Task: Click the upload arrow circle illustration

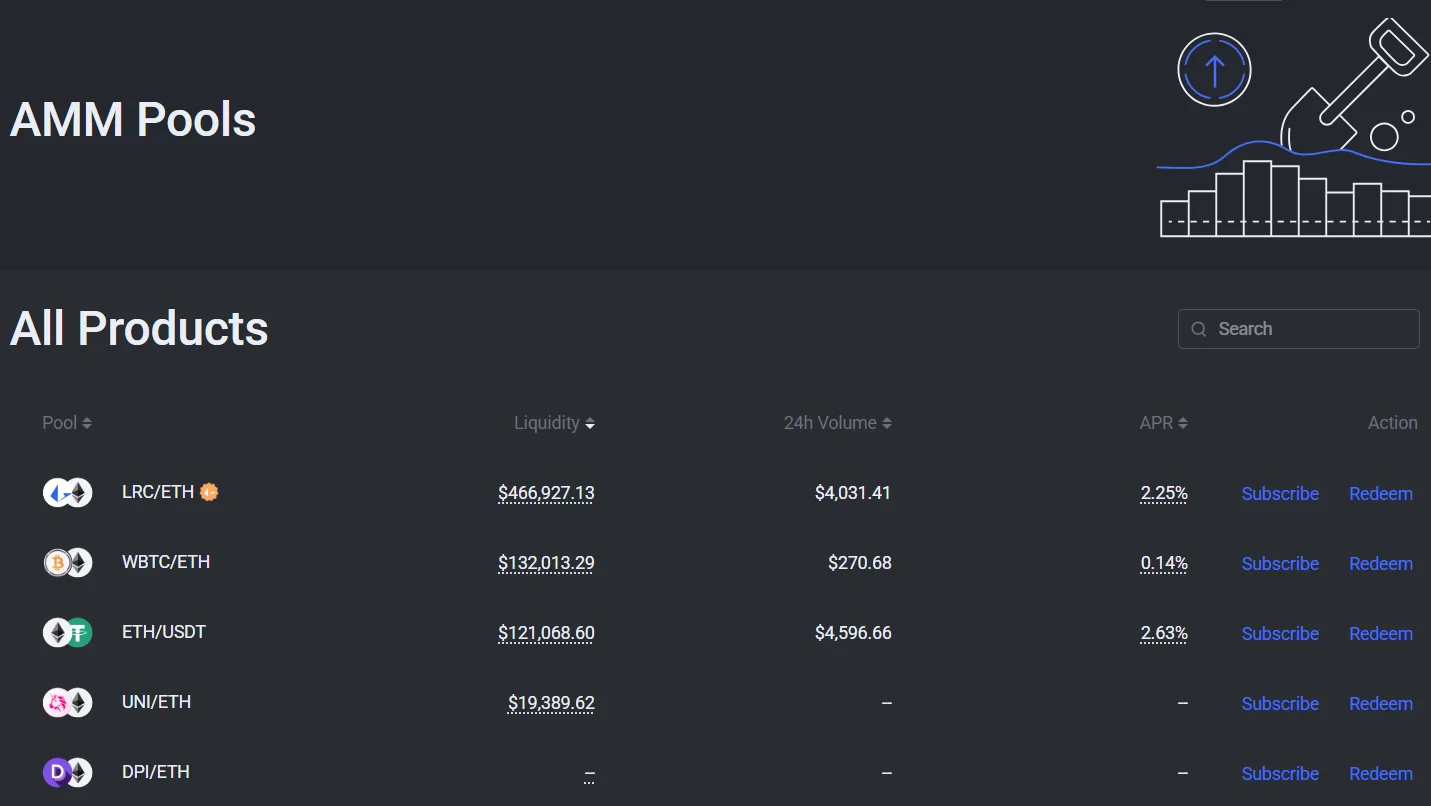Action: pos(1214,70)
